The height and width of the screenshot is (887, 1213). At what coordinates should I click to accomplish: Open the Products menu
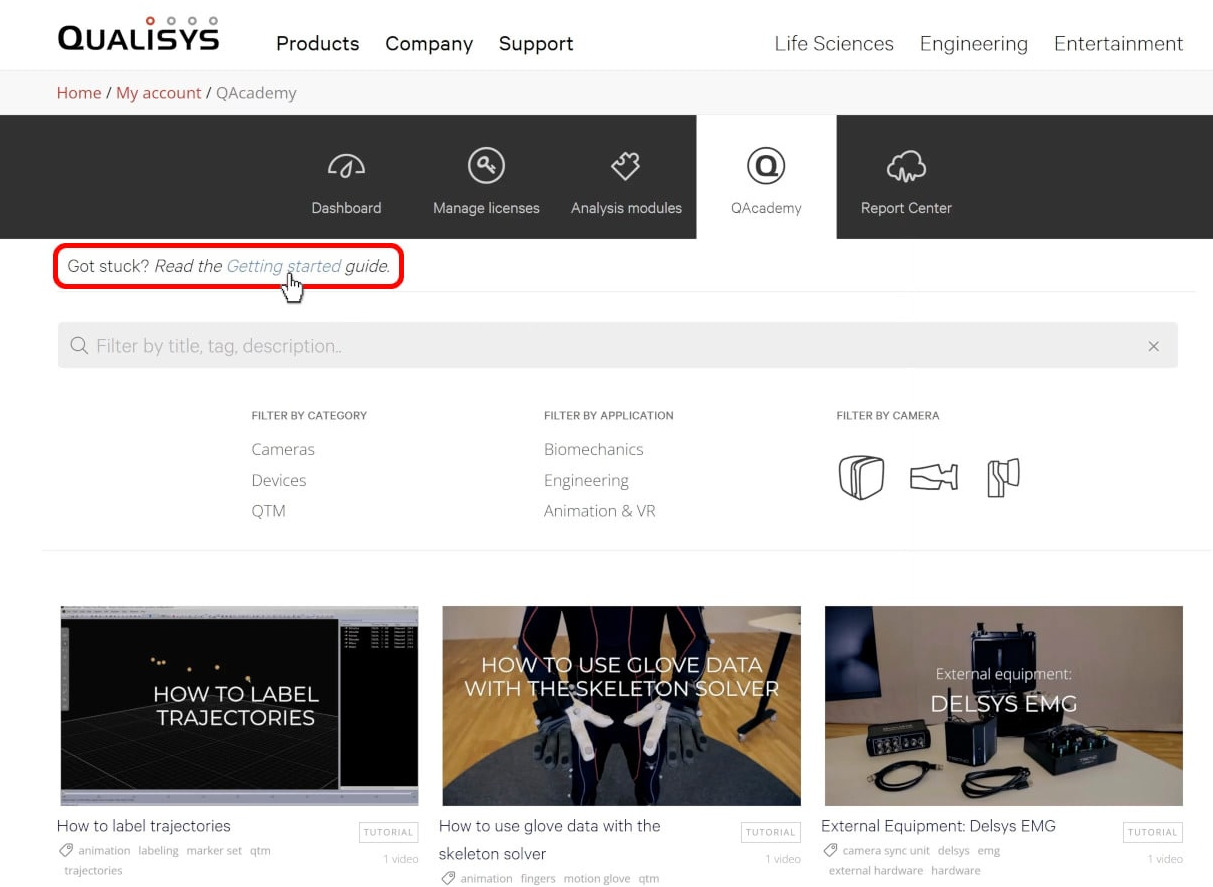tap(317, 44)
